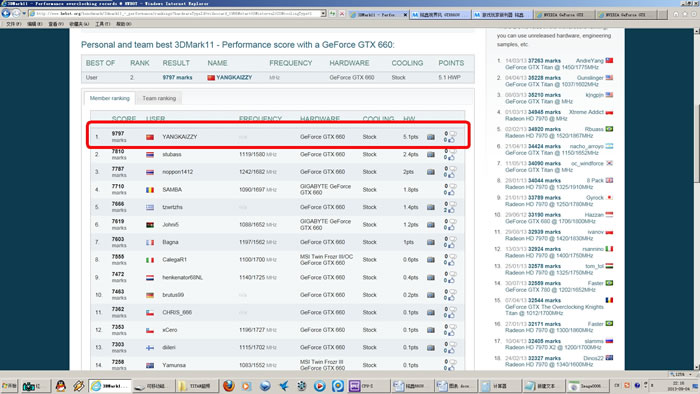Click the red stop-loading X icon
The width and height of the screenshot is (700, 394).
click(342, 14)
